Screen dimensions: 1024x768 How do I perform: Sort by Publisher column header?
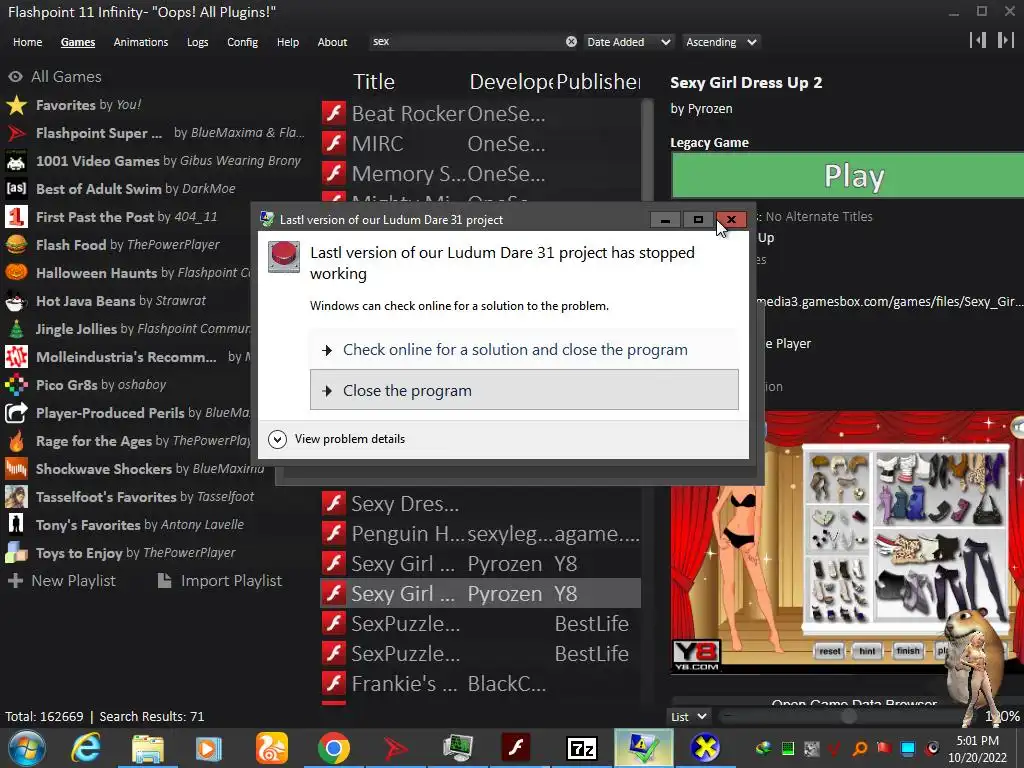pyautogui.click(x=598, y=82)
